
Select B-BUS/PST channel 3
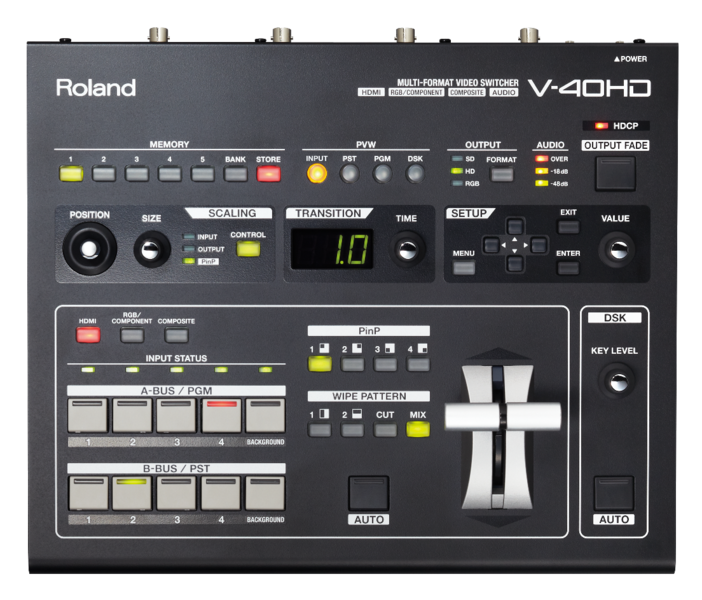176,493
